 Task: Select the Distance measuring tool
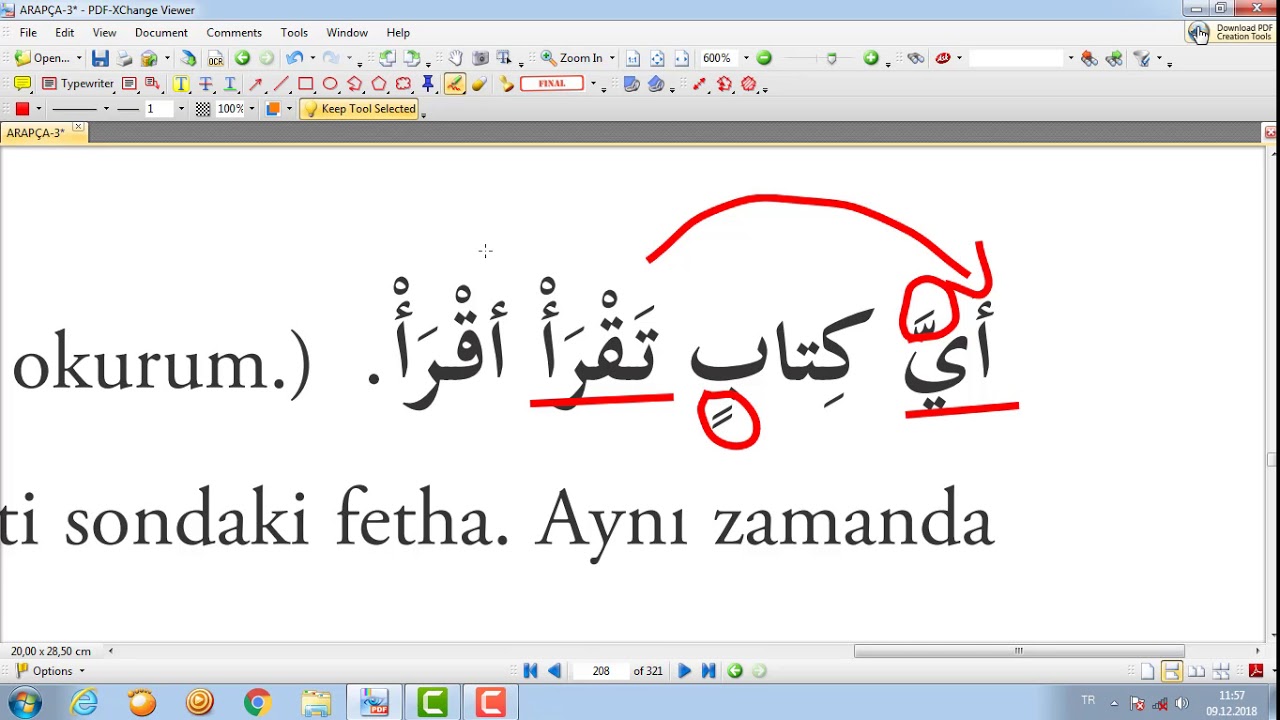click(x=699, y=84)
